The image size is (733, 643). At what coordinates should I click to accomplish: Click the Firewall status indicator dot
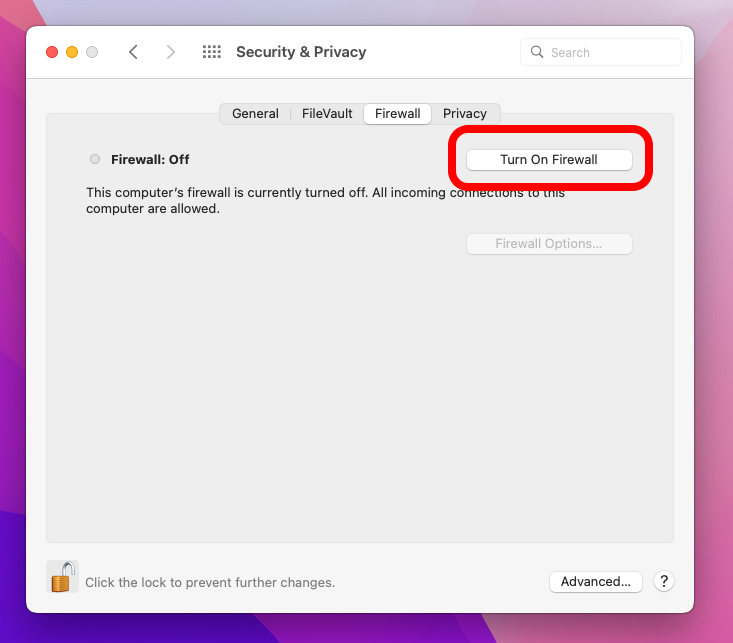pyautogui.click(x=95, y=159)
